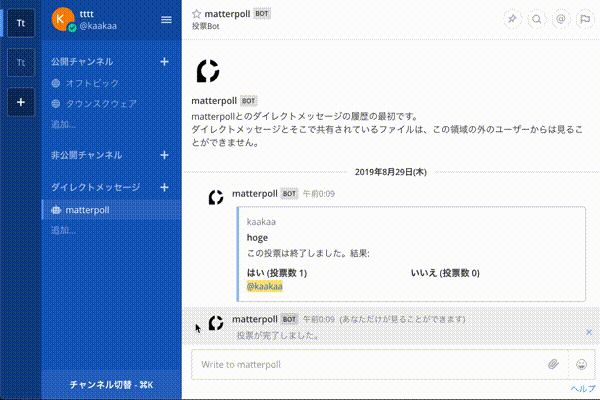Click the 2019年8月29日(木) date separator

[x=391, y=172]
